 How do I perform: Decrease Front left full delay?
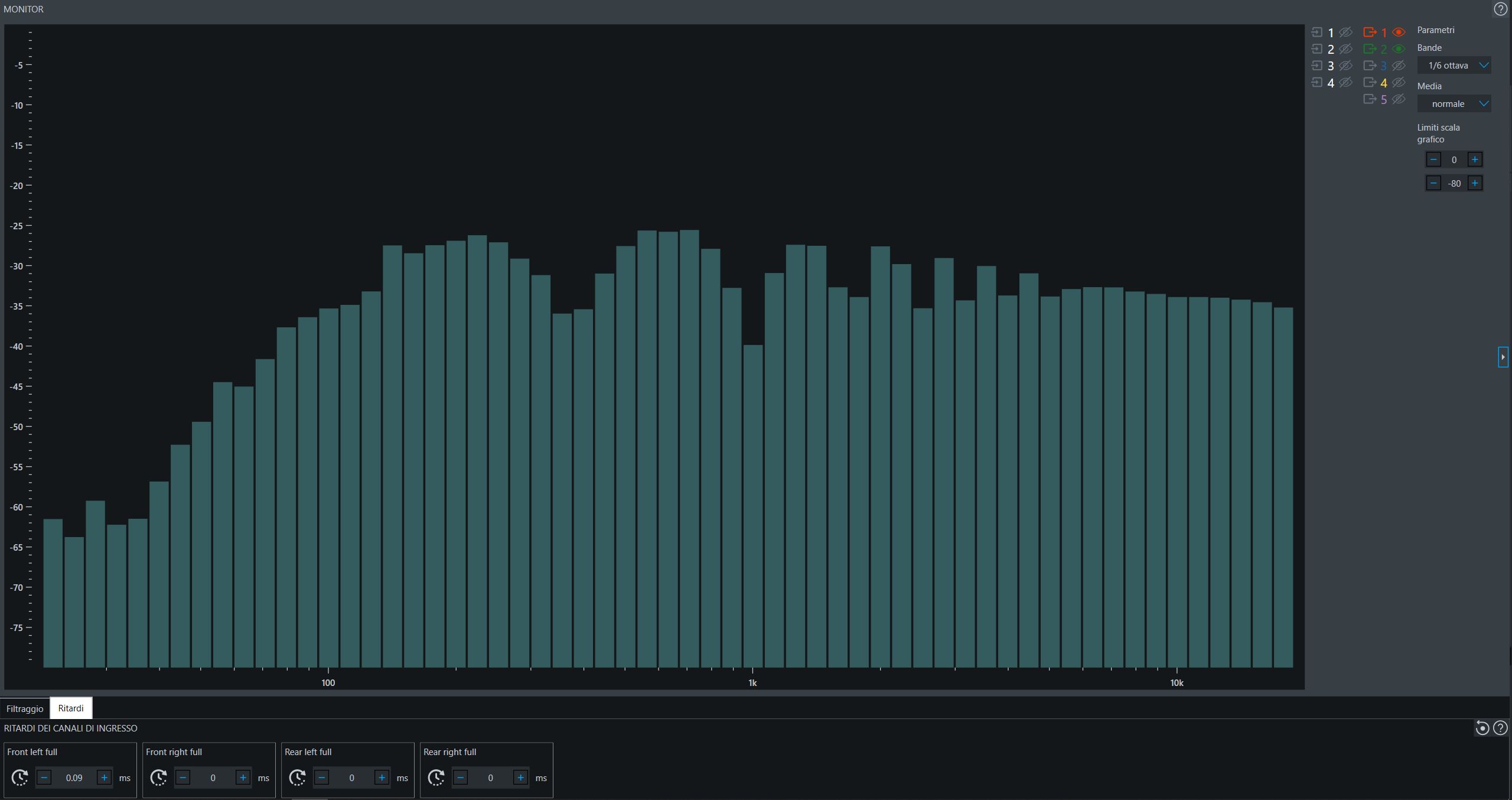click(x=44, y=778)
